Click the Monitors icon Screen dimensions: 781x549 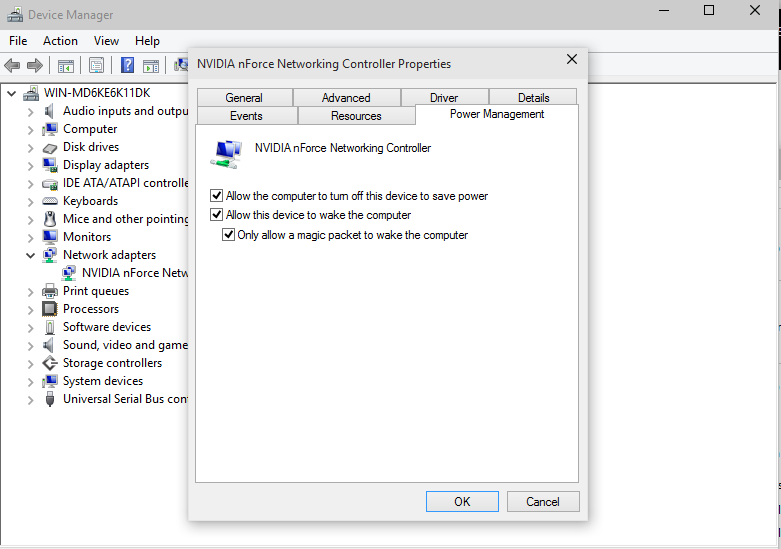pos(50,237)
